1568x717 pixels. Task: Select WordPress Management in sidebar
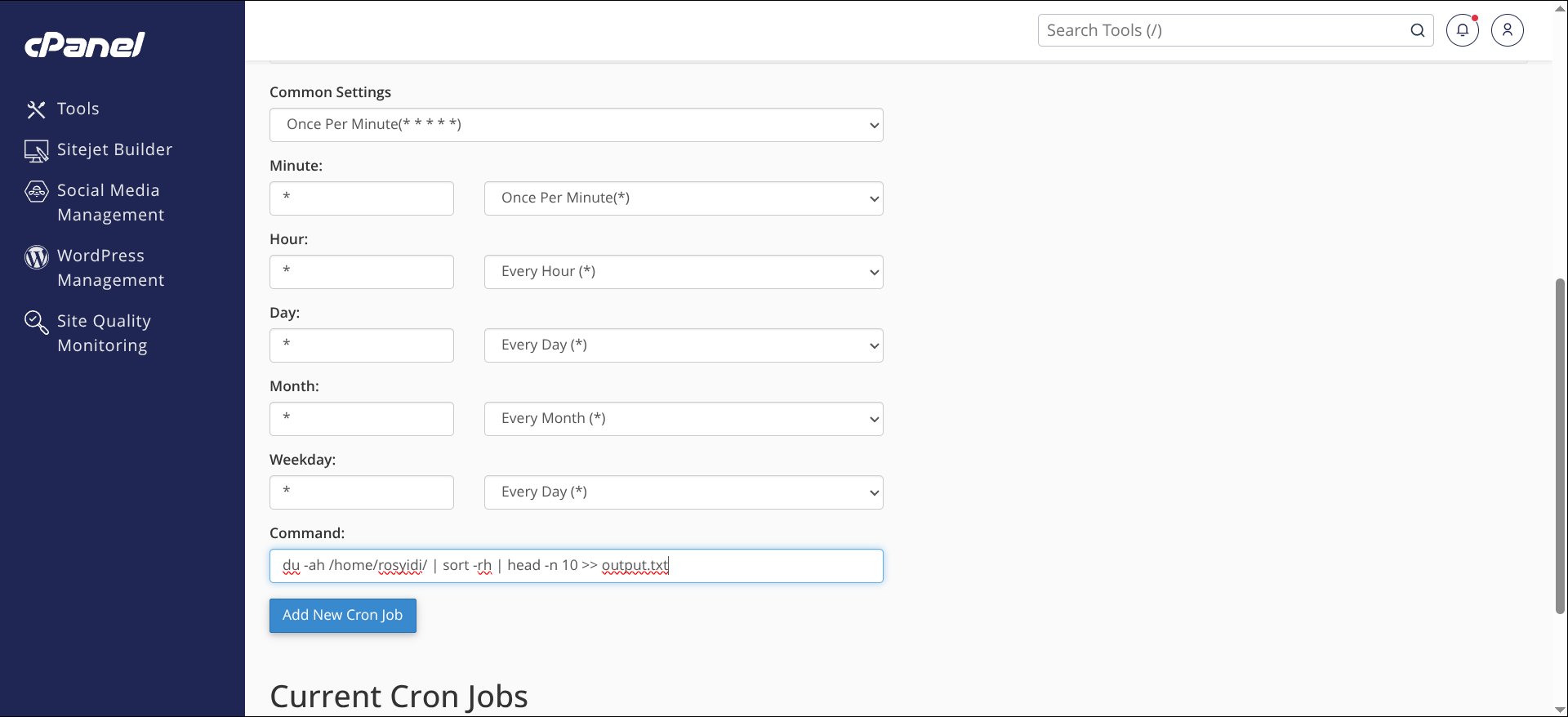tap(110, 268)
